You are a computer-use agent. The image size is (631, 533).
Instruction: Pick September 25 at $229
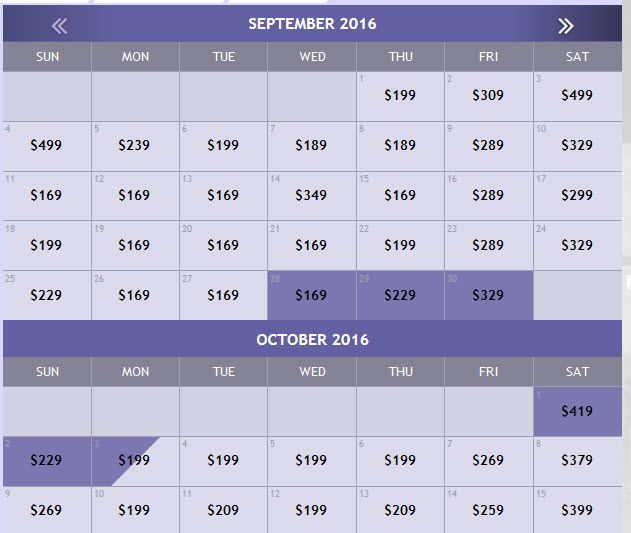tap(46, 296)
